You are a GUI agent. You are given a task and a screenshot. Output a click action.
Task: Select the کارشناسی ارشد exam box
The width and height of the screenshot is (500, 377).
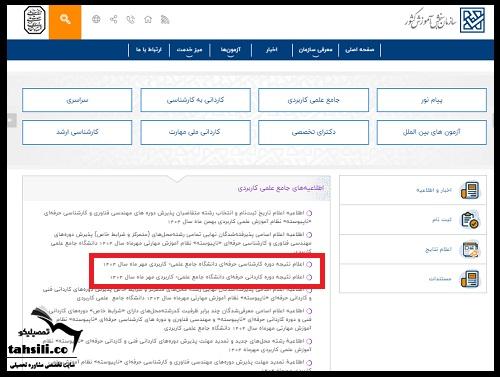[x=77, y=132]
